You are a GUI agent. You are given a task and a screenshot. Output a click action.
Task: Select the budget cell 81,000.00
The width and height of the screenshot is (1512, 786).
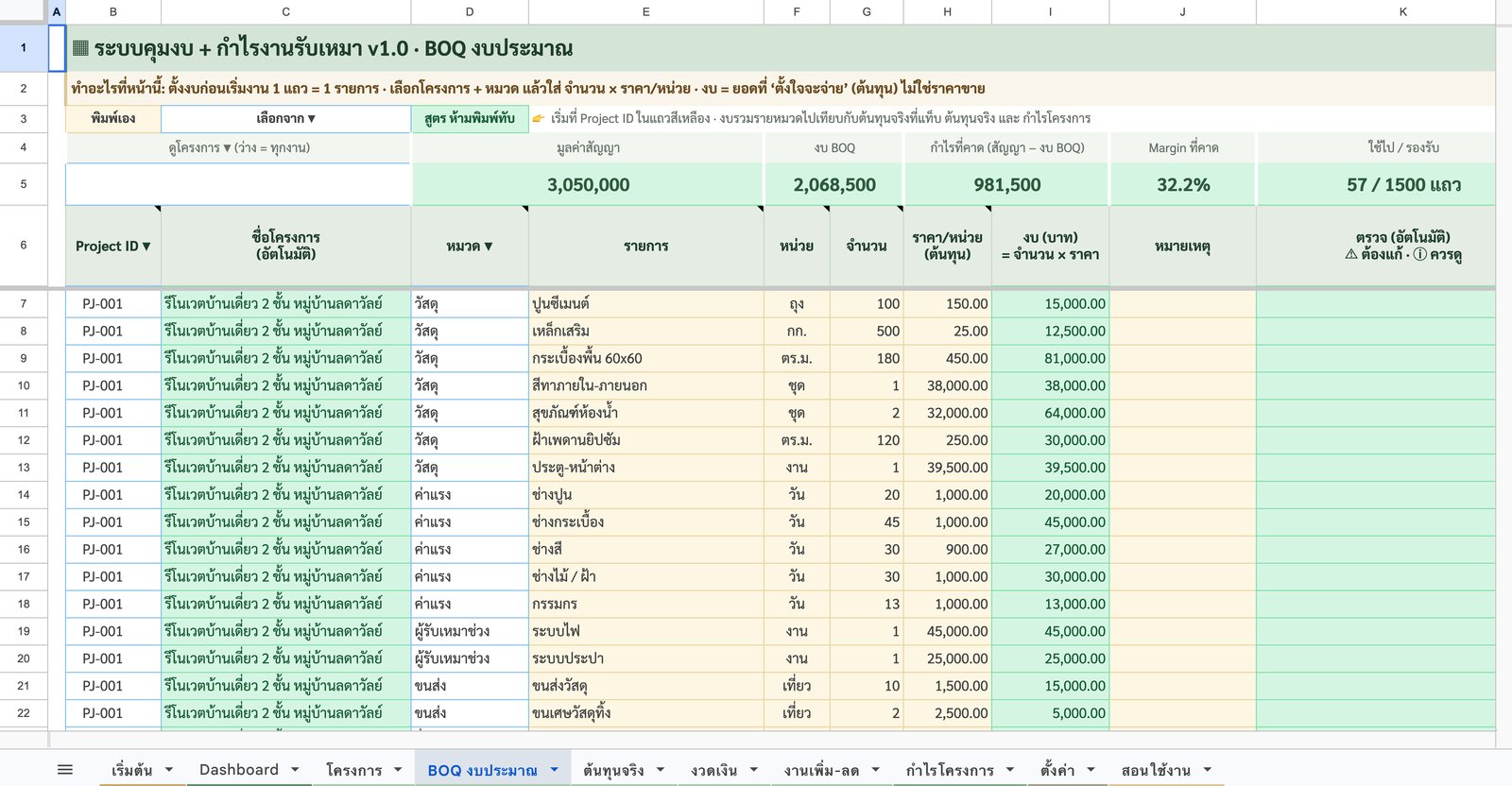click(x=1050, y=359)
